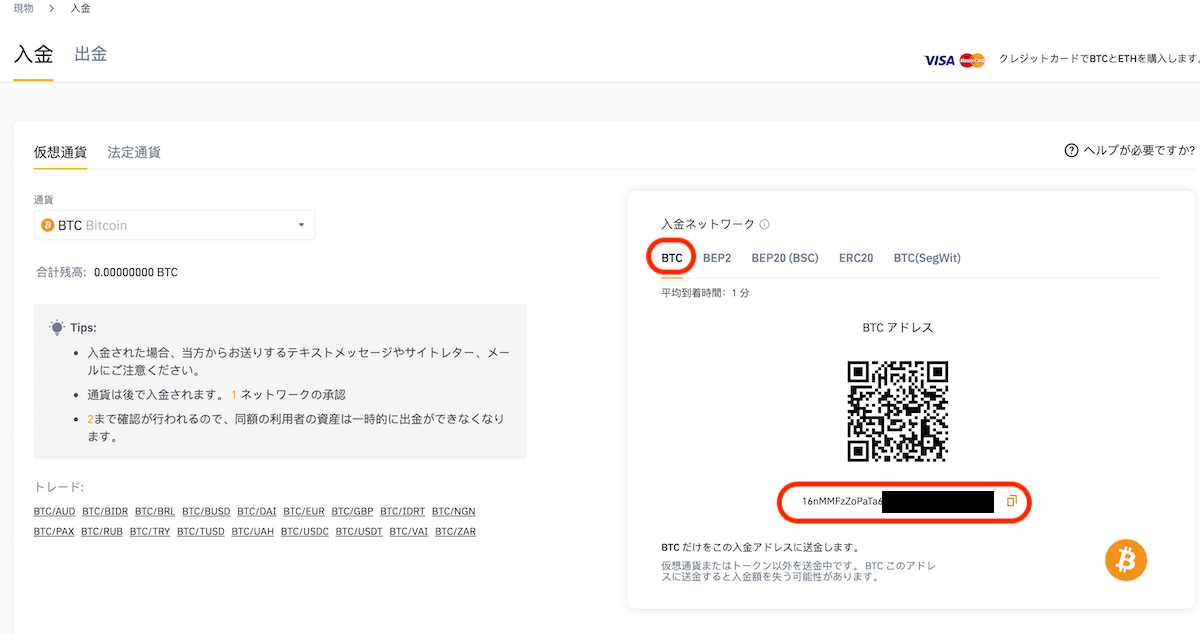Open the BTC/DAI trading pair
This screenshot has height=634, width=1200.
[x=257, y=512]
